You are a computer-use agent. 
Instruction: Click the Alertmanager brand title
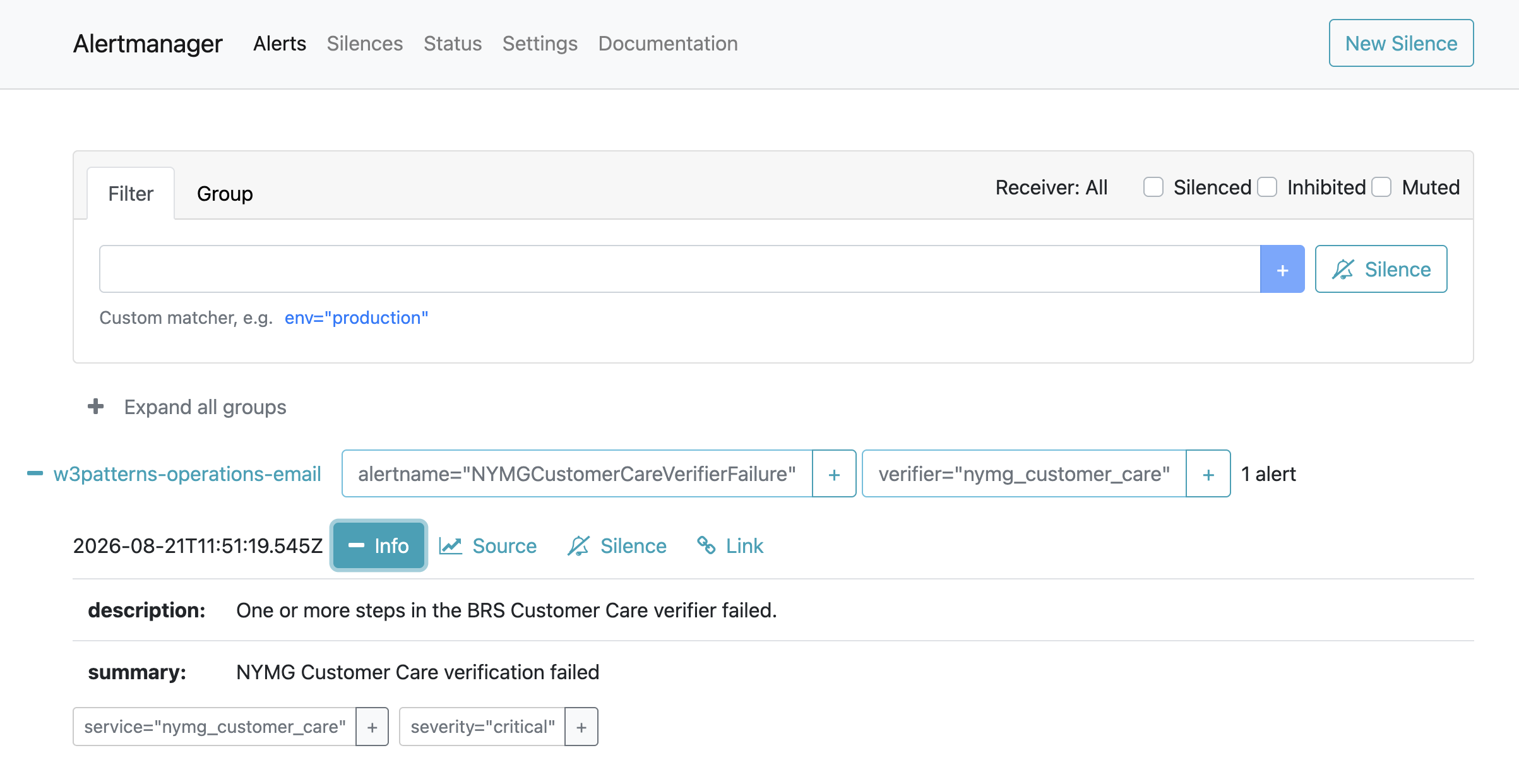coord(148,44)
